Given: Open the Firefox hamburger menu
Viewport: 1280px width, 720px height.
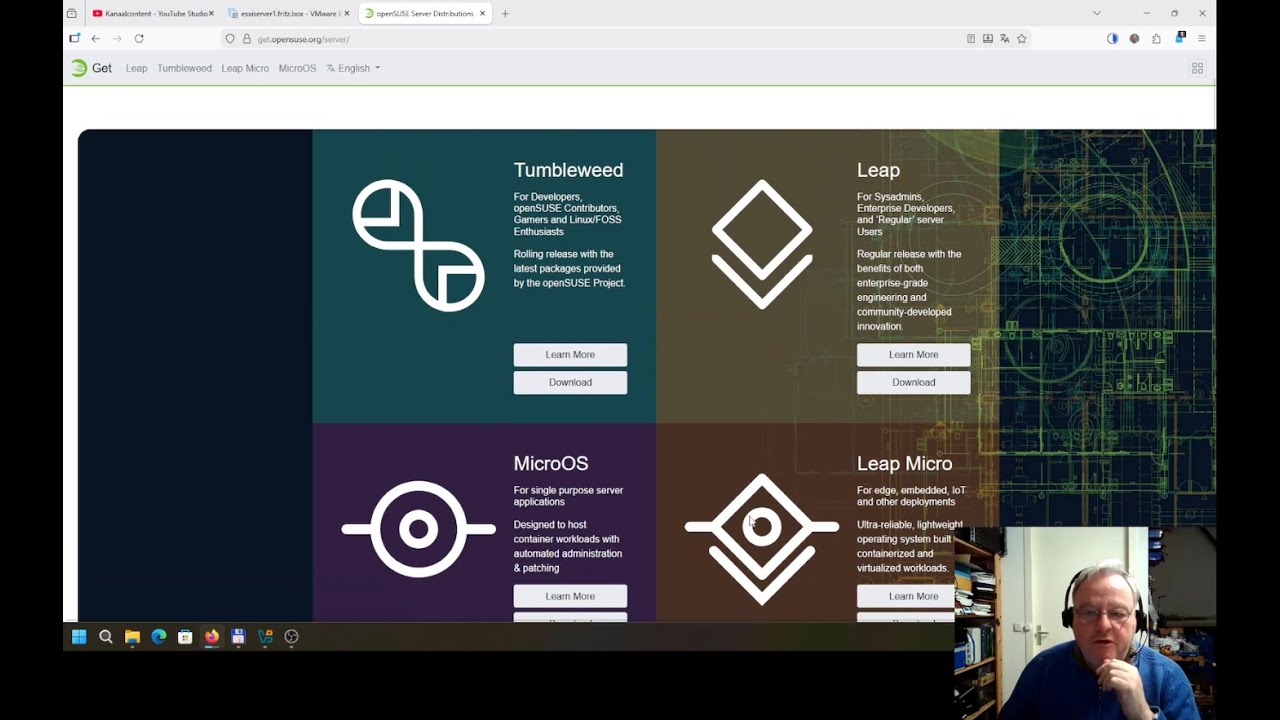Looking at the screenshot, I should click(x=1201, y=39).
